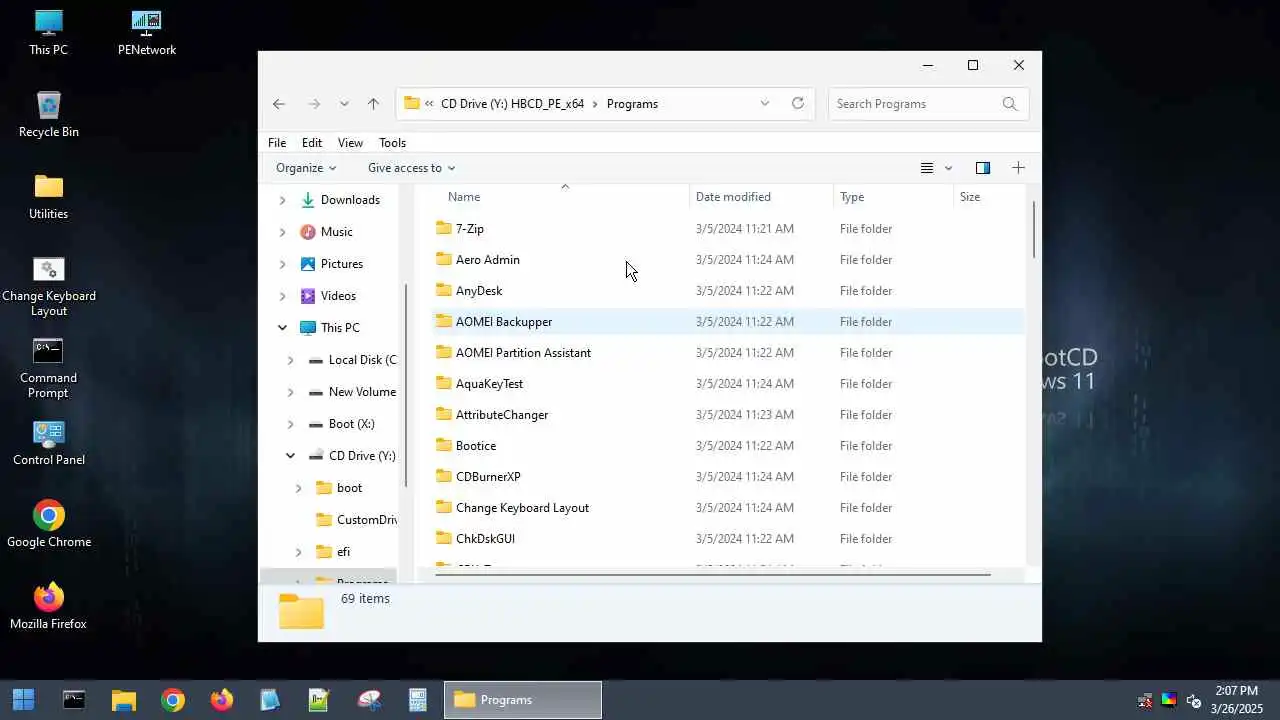Expand Local Disk (C:) node
Image resolution: width=1280 pixels, height=720 pixels.
pyautogui.click(x=290, y=360)
